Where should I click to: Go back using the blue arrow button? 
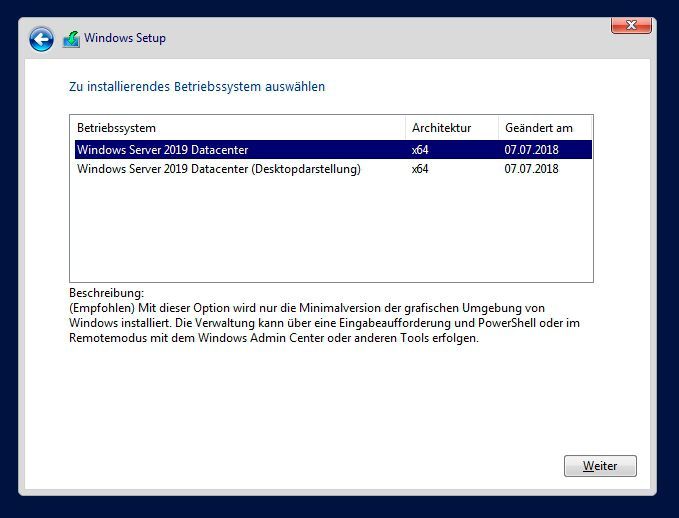tap(41, 39)
